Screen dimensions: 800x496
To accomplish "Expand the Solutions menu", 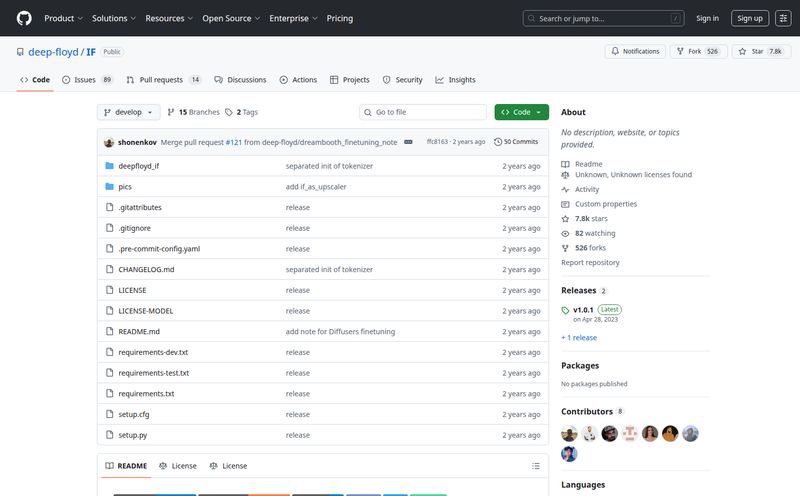I will pos(114,18).
